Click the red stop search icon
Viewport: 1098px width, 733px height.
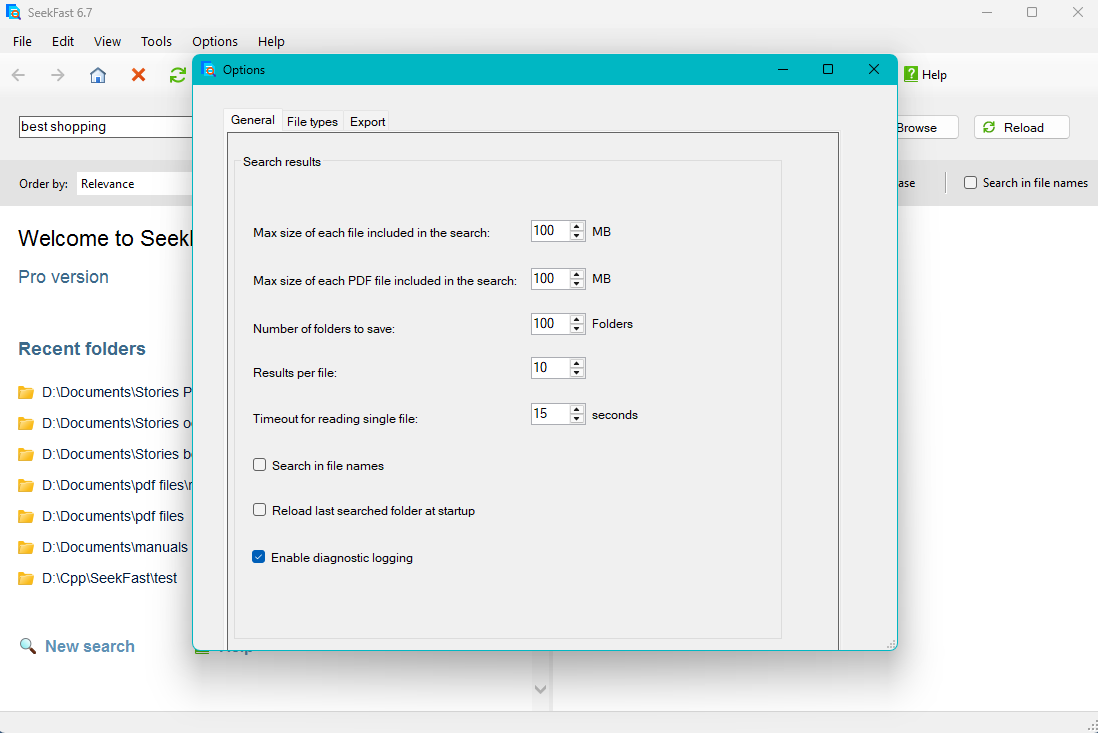point(138,74)
